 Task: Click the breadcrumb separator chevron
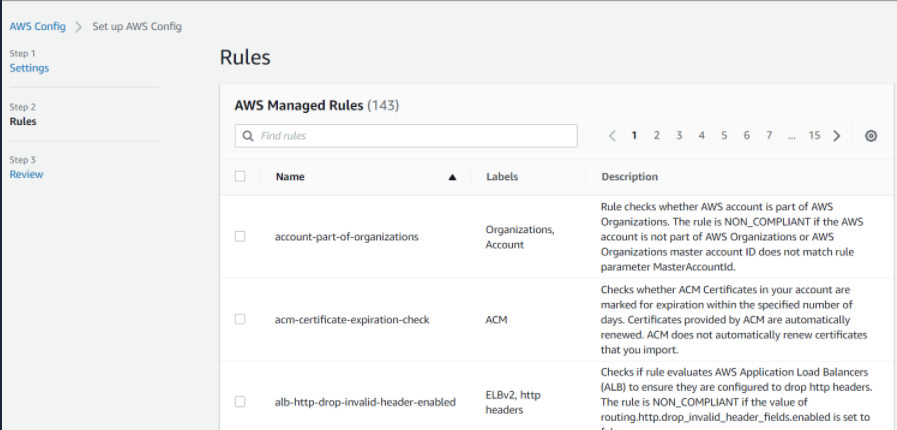(x=79, y=27)
